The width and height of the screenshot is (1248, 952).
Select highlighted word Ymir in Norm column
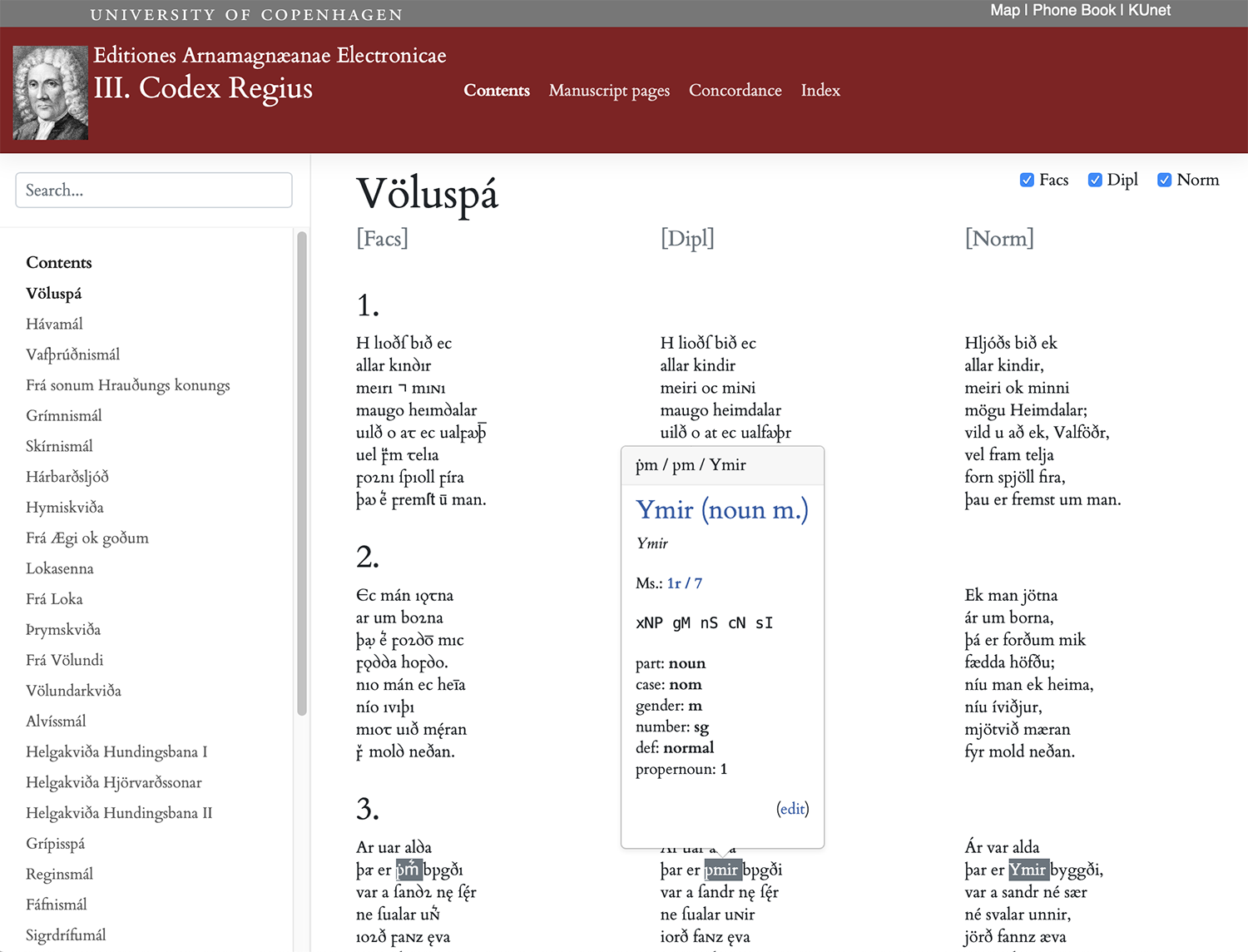(x=1028, y=870)
